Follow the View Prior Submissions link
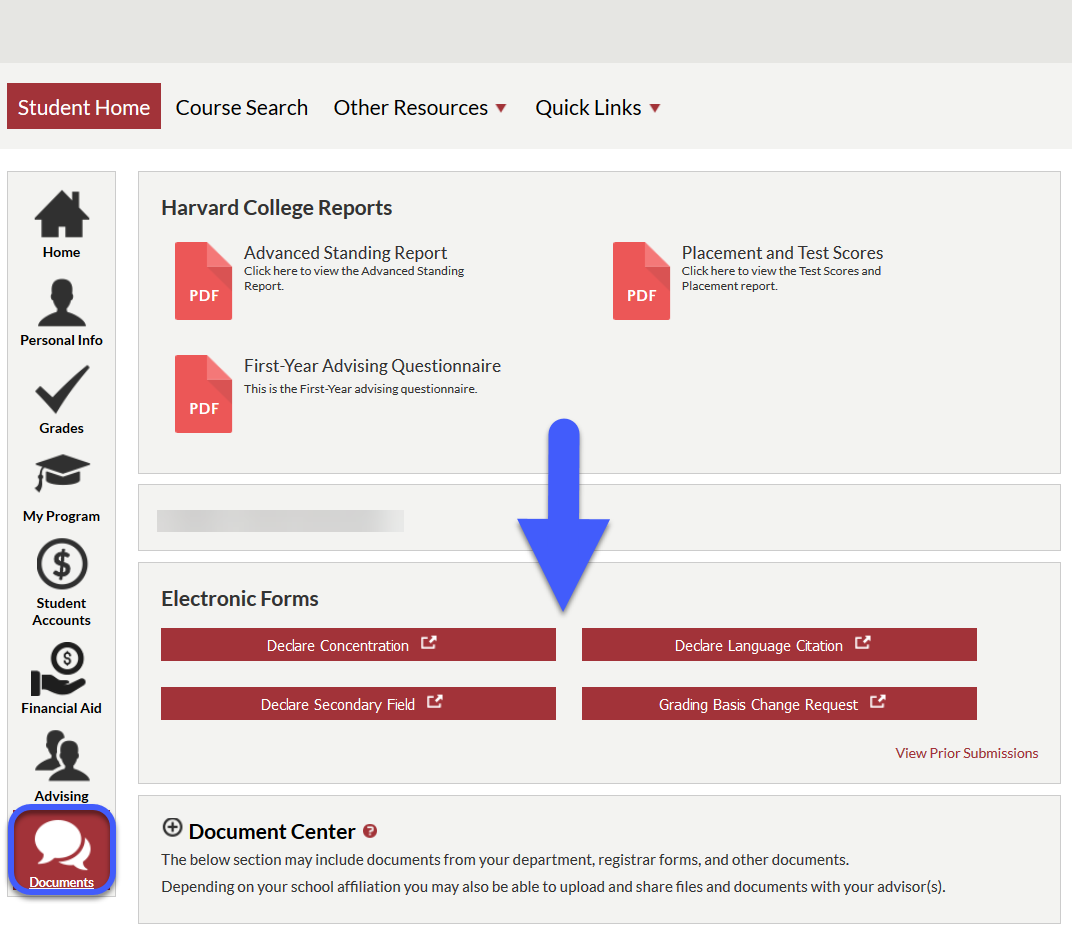1072x937 pixels. (966, 753)
